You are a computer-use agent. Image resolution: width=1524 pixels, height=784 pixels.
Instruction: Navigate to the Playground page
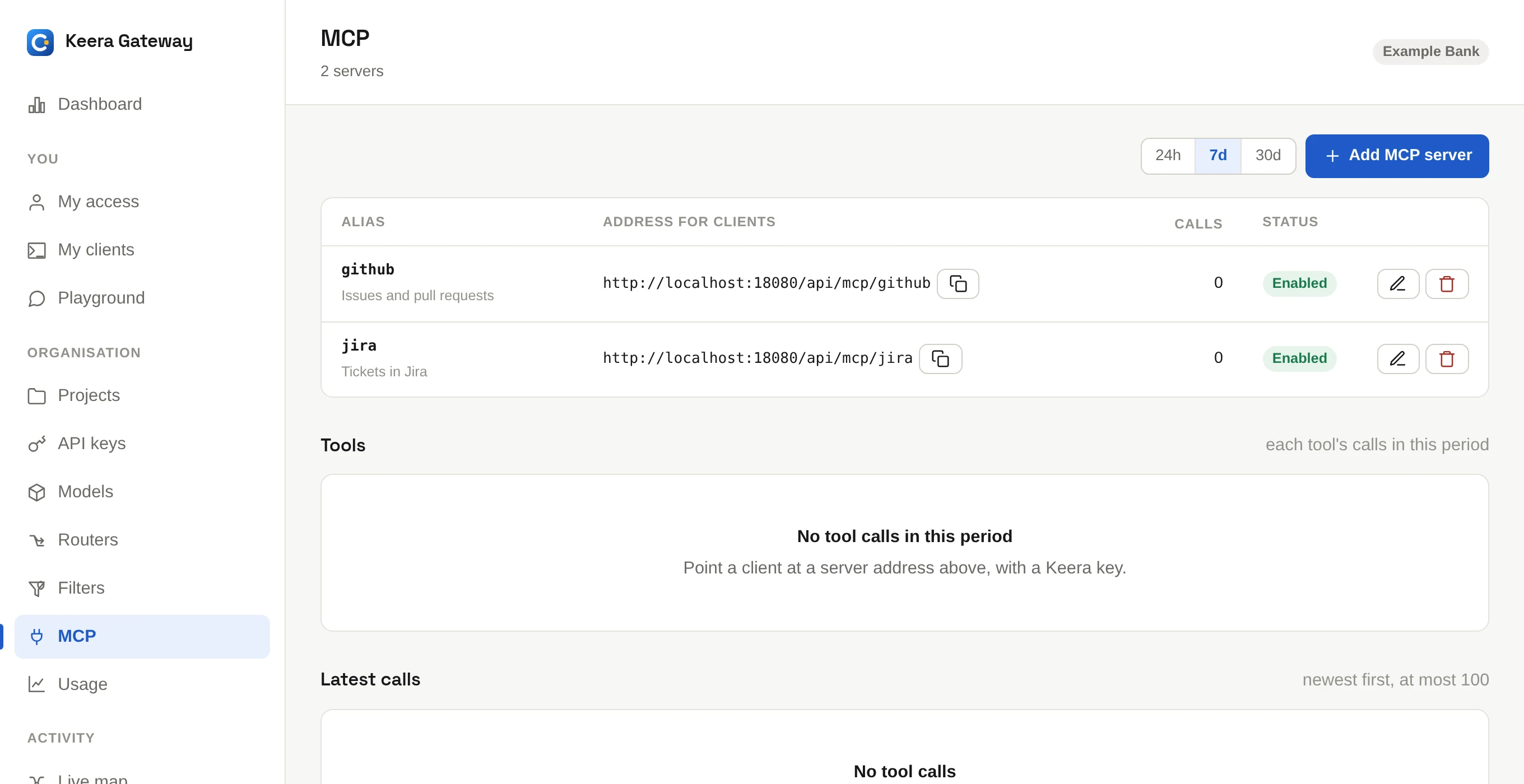[142, 298]
